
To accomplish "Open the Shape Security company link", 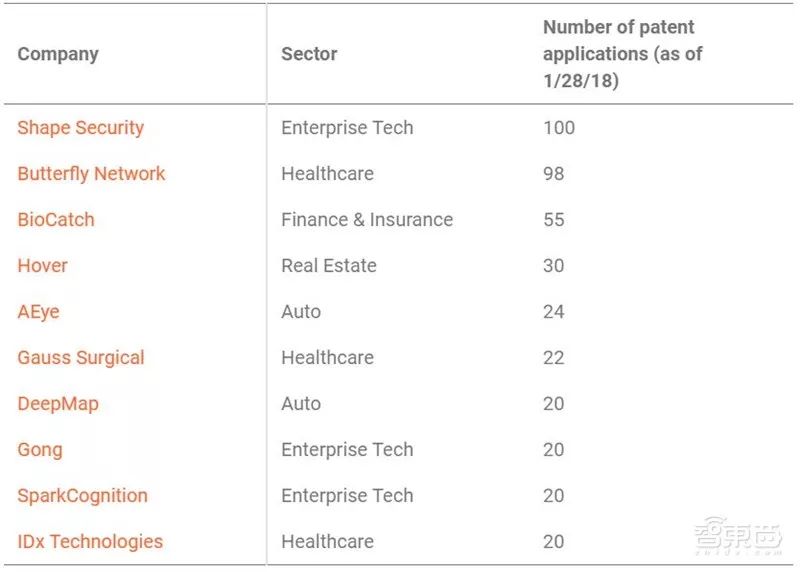I will pyautogui.click(x=81, y=128).
